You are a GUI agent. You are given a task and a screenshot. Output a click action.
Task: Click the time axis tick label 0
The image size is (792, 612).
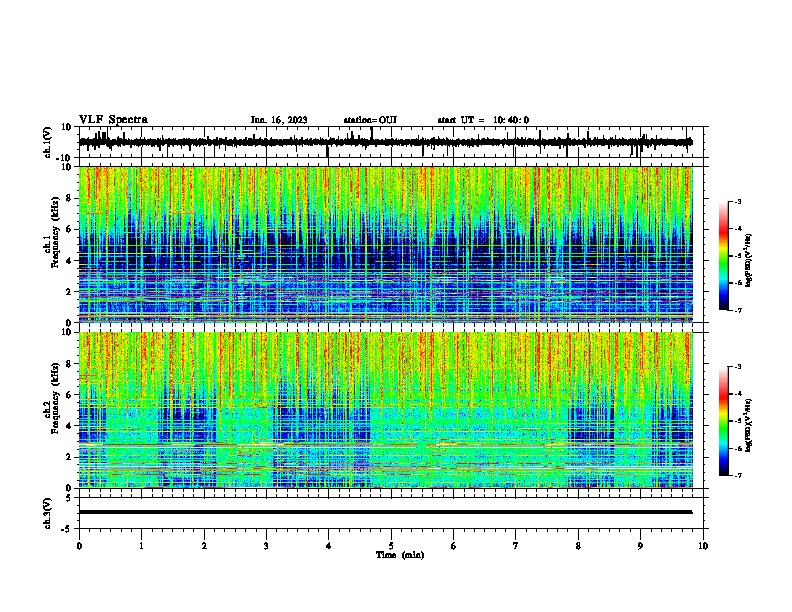point(79,546)
